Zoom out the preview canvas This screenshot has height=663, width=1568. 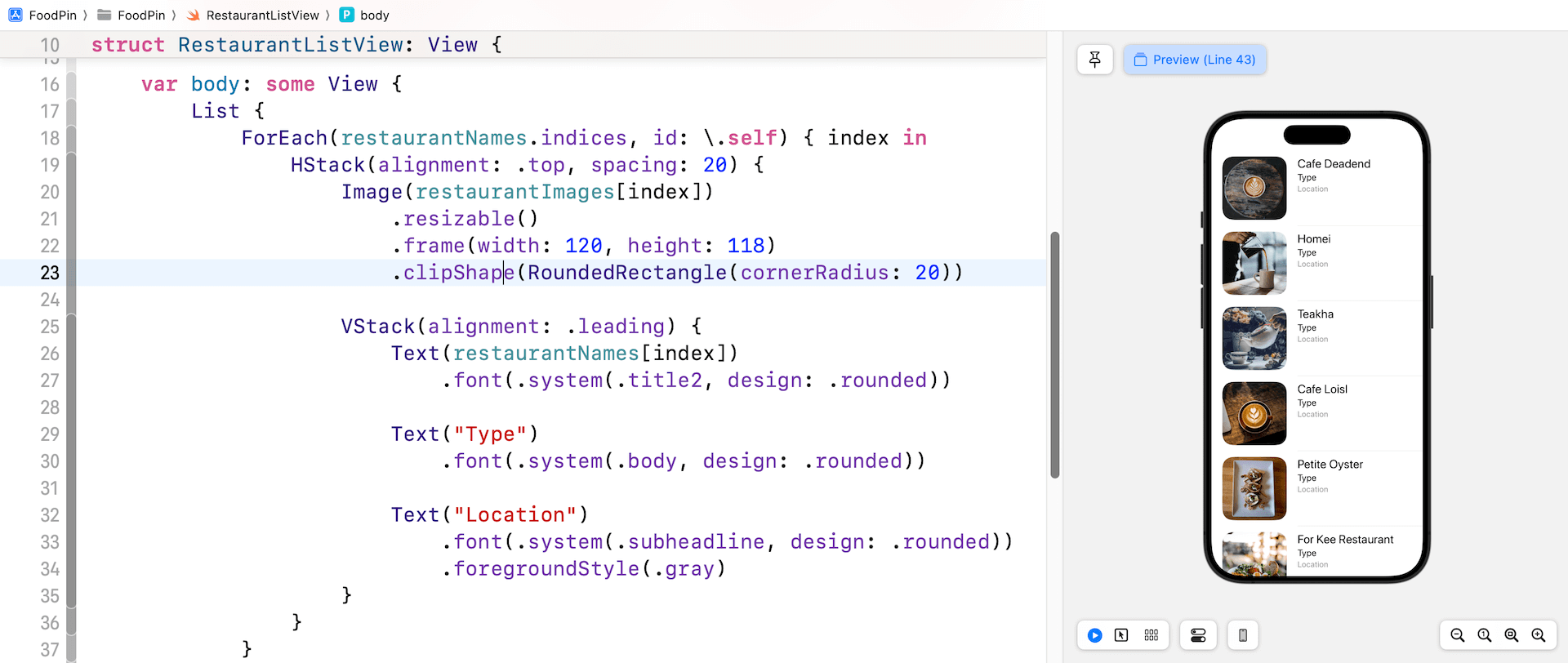(1457, 635)
